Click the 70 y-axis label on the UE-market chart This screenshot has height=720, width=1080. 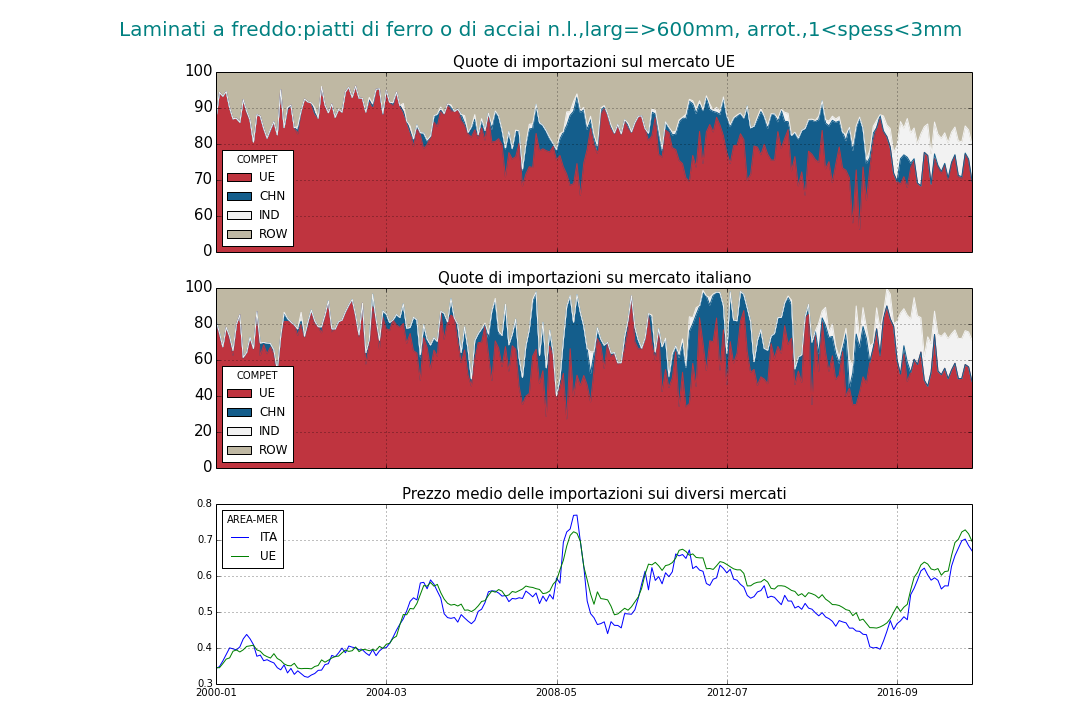(203, 179)
